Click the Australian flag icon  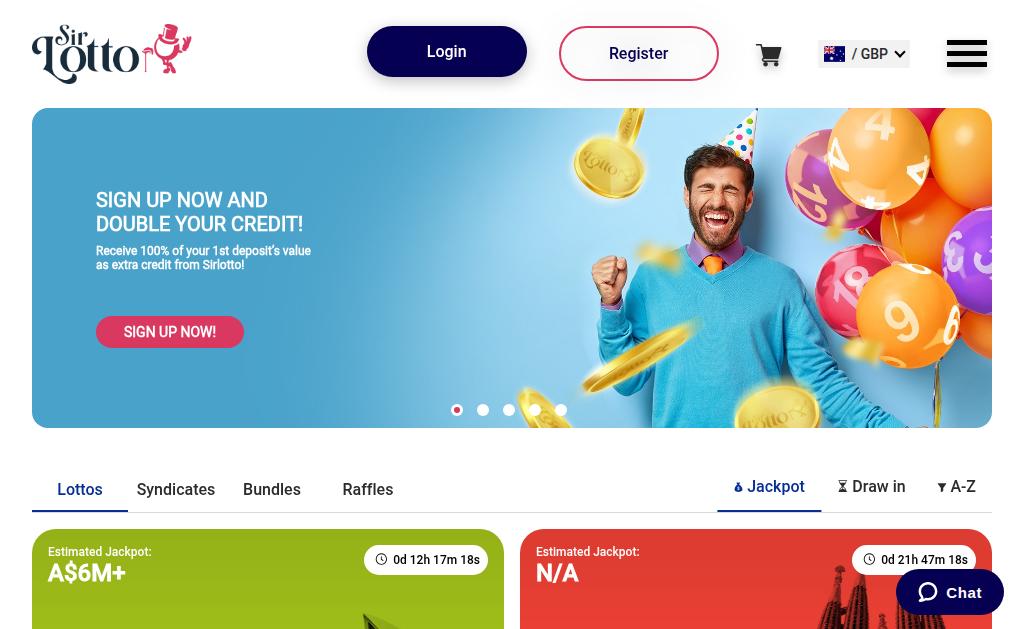(834, 54)
